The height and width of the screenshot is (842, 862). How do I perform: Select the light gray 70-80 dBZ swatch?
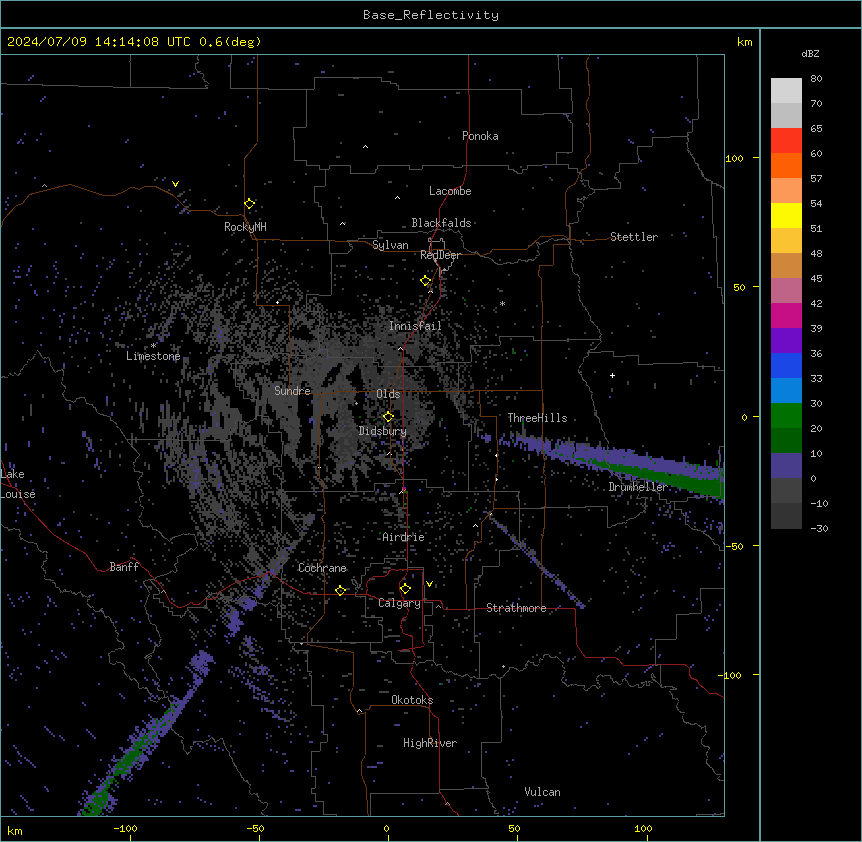click(786, 91)
